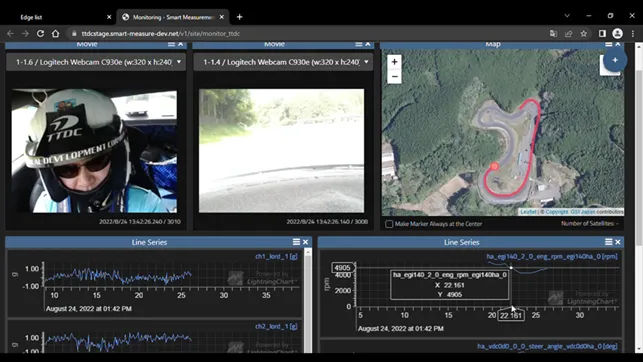Zoom in on the map
The height and width of the screenshot is (362, 643).
coord(394,62)
